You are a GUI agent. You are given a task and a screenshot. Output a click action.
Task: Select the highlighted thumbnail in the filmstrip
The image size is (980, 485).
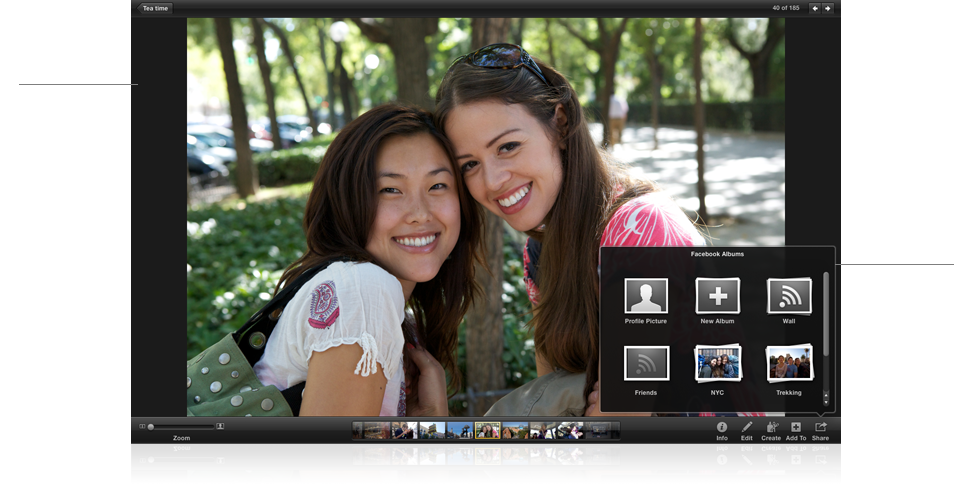pos(487,430)
